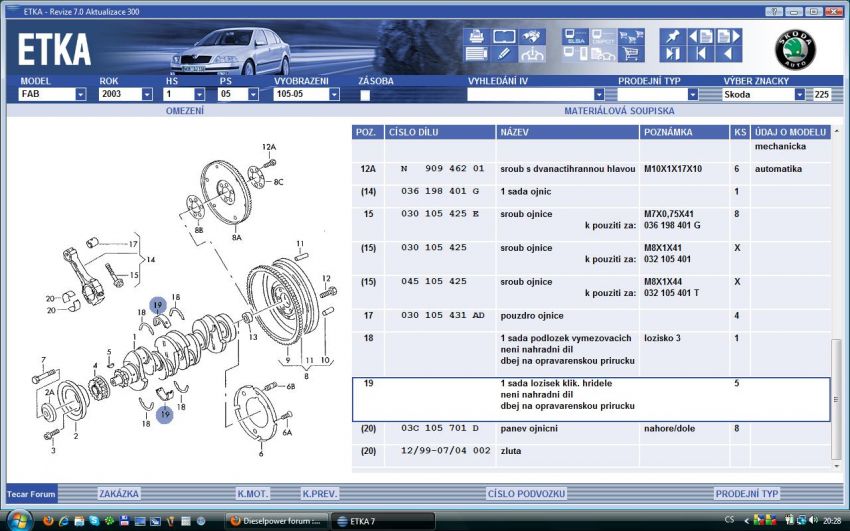Click the K.MOT. button
Viewport: 850px width, 531px height.
[253, 494]
